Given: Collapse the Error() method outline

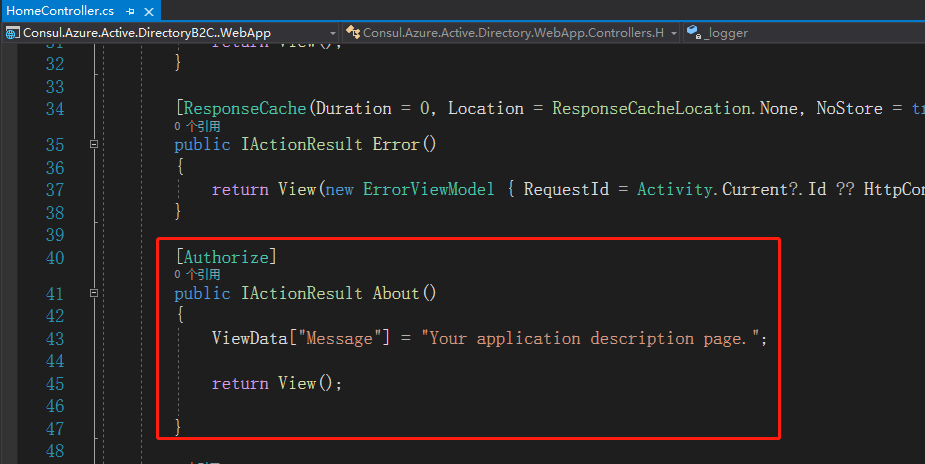Looking at the screenshot, I should click(94, 144).
